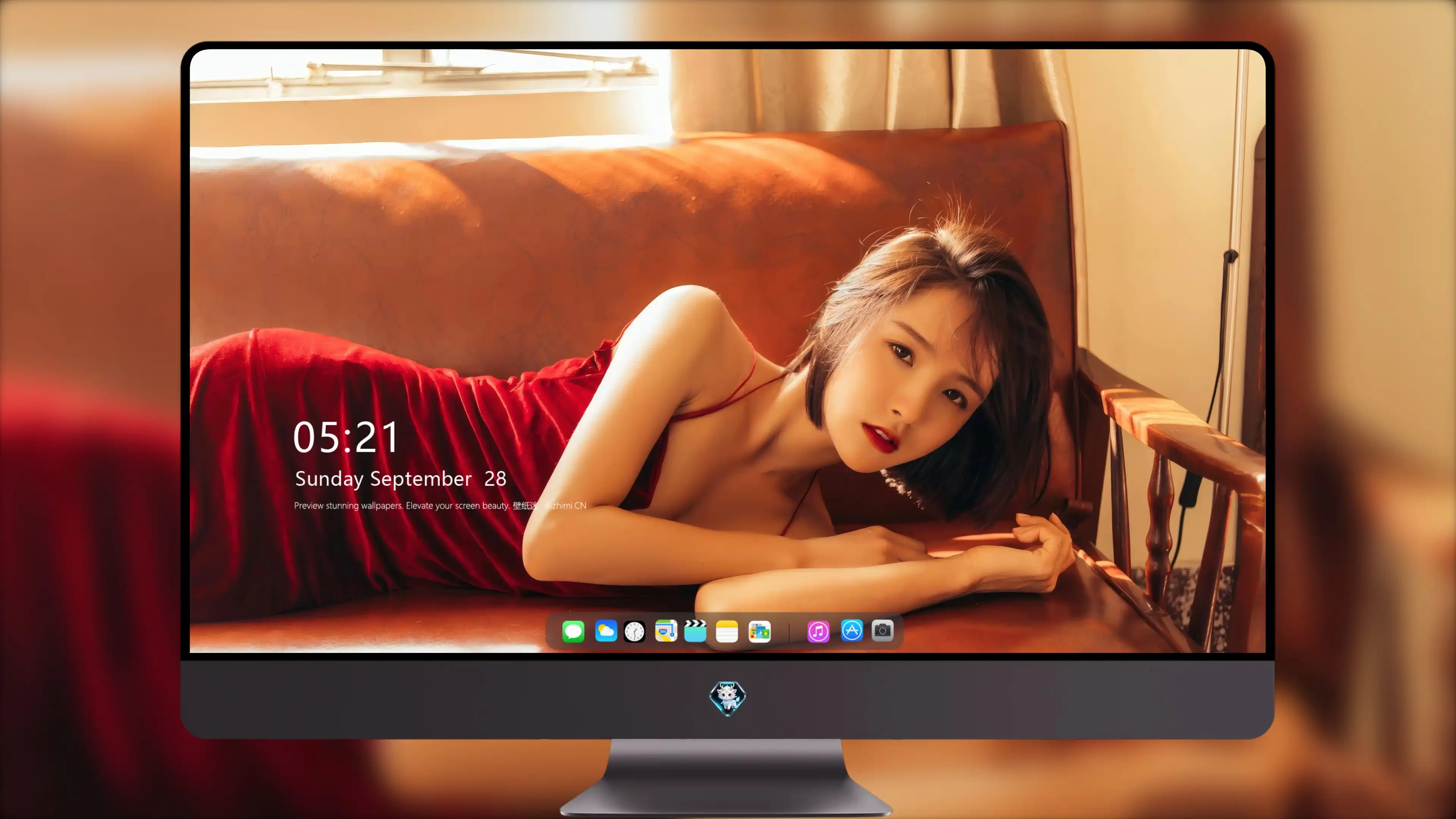The height and width of the screenshot is (819, 1456).
Task: Click the dragon mascot logo below the screen
Action: 728,698
